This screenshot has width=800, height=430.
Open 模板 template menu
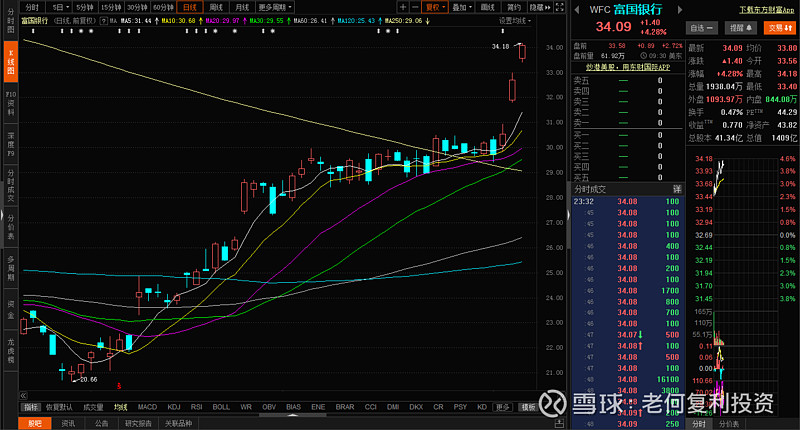point(528,407)
